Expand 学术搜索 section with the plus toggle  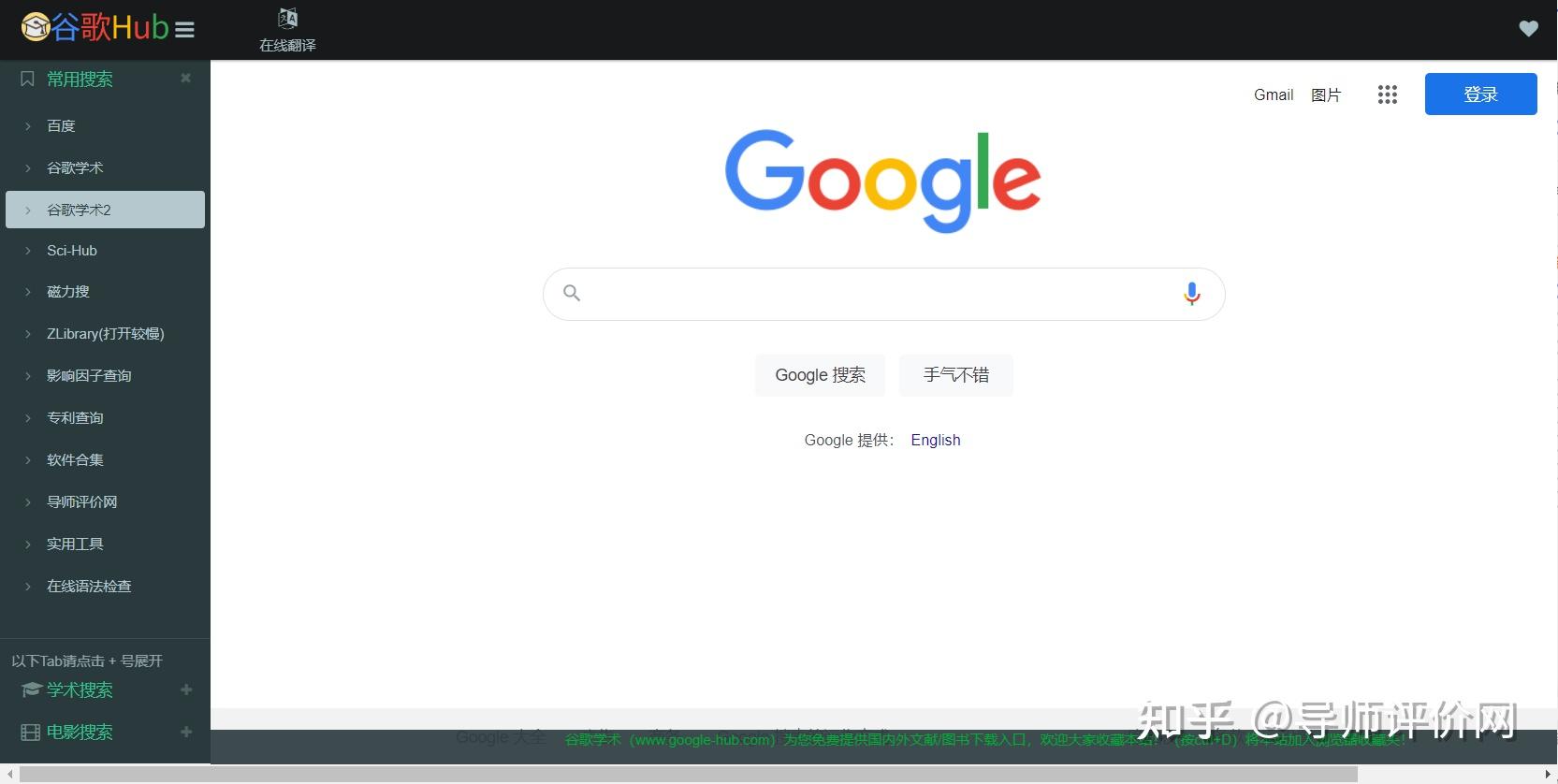(186, 690)
